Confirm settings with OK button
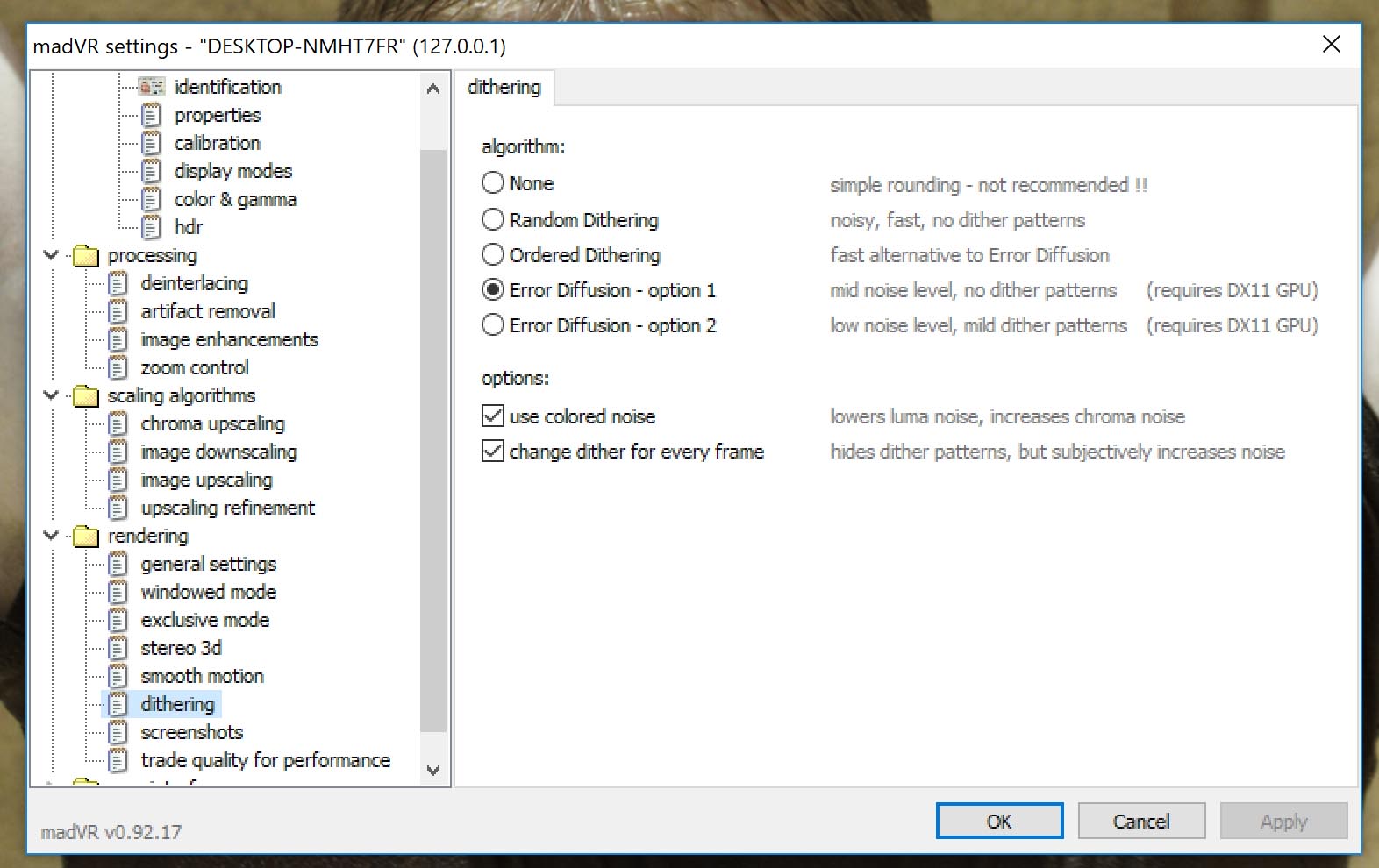This screenshot has width=1379, height=868. point(999,821)
